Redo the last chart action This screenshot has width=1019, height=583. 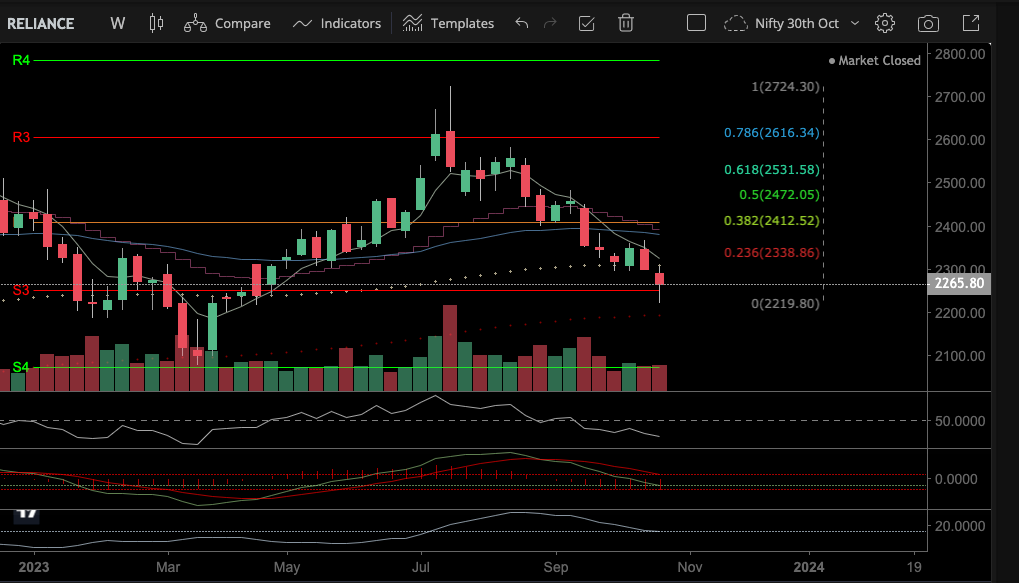click(550, 23)
